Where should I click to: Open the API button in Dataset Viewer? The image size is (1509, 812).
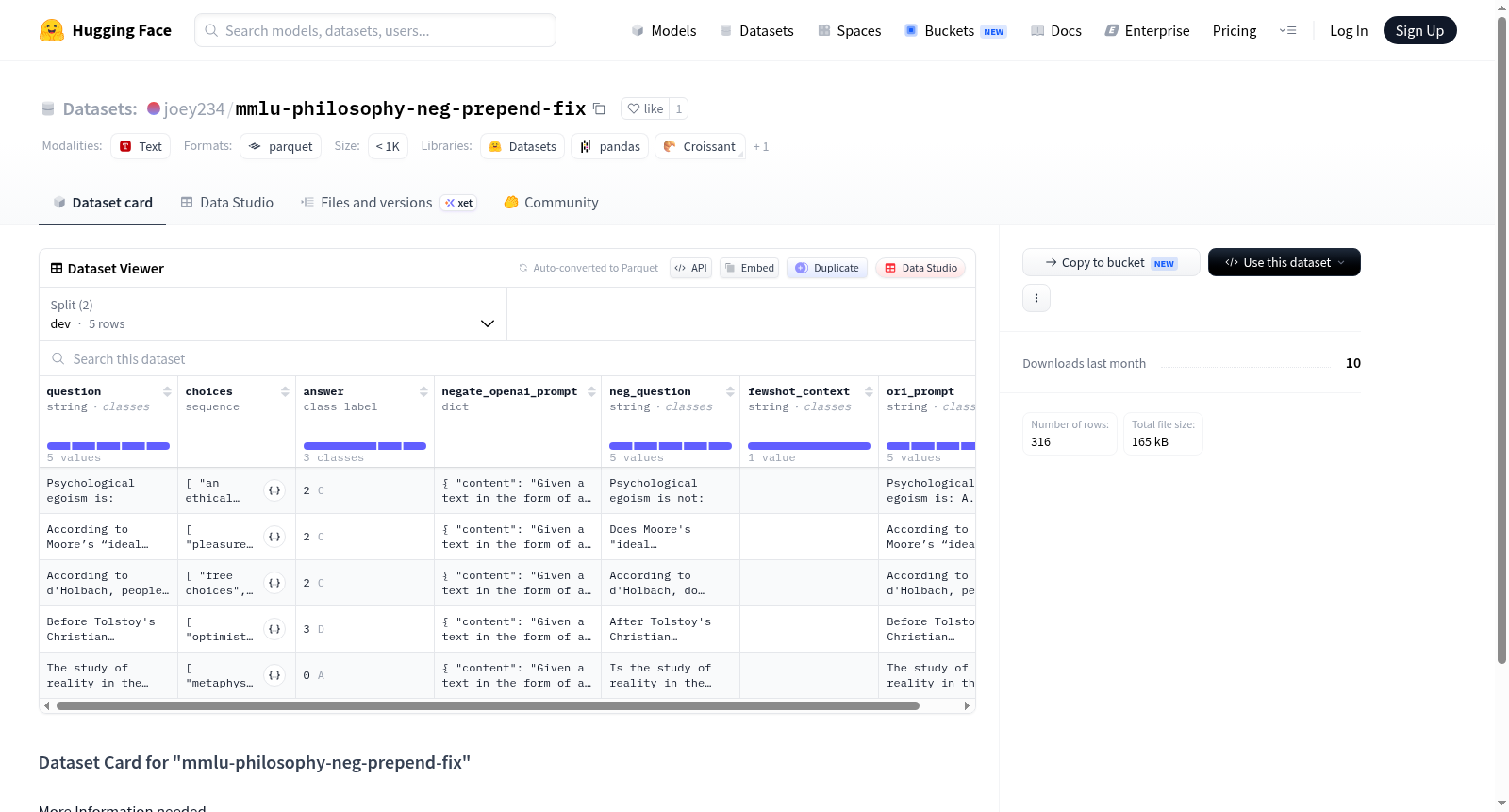(x=690, y=268)
